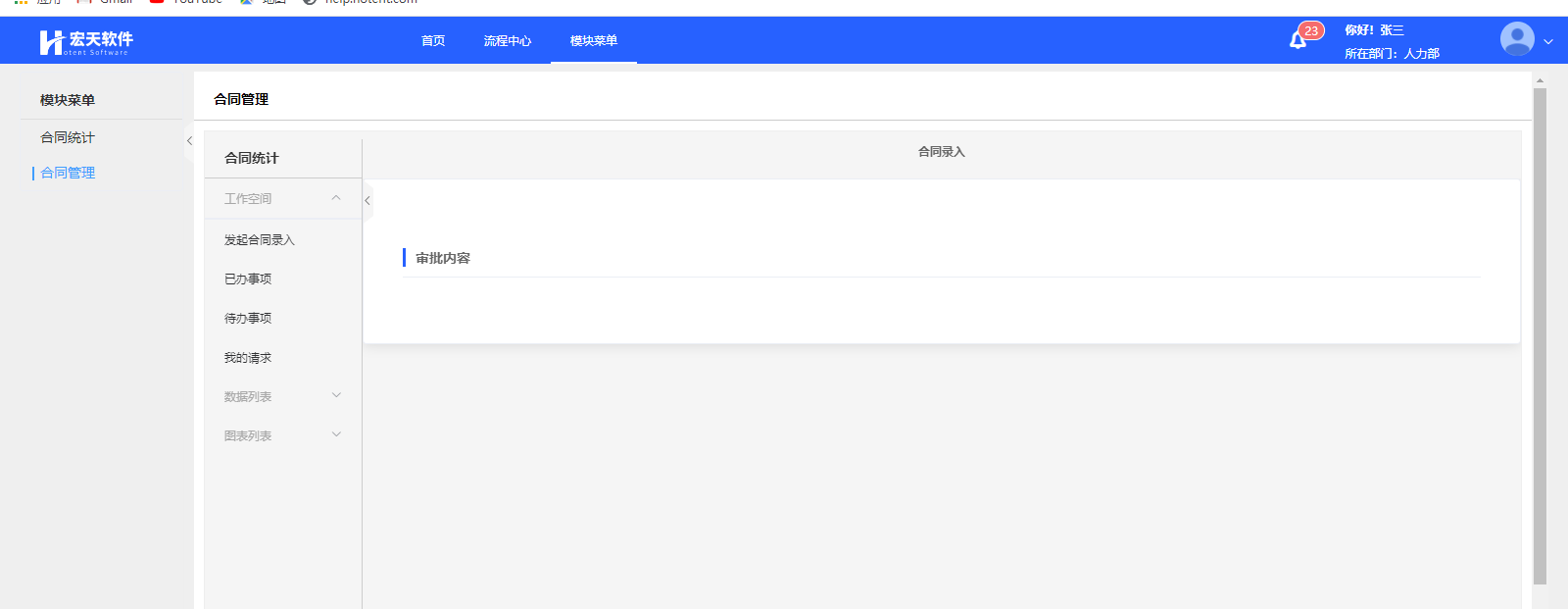Collapse the left module menu sidebar arrow
Viewport: 1568px width, 609px height.
(189, 141)
